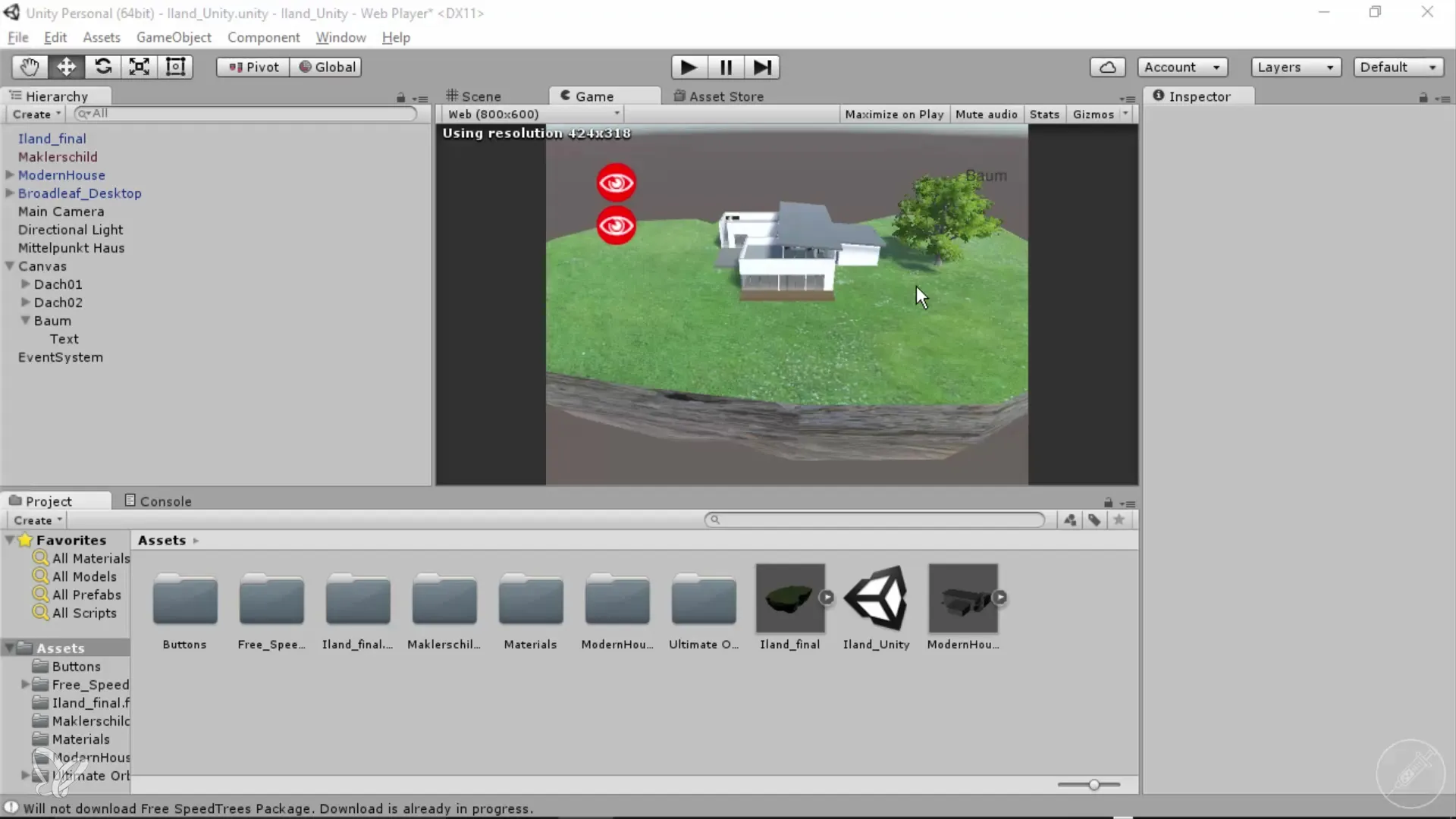Click the Hierarchy search field
The height and width of the screenshot is (819, 1456).
tap(245, 114)
